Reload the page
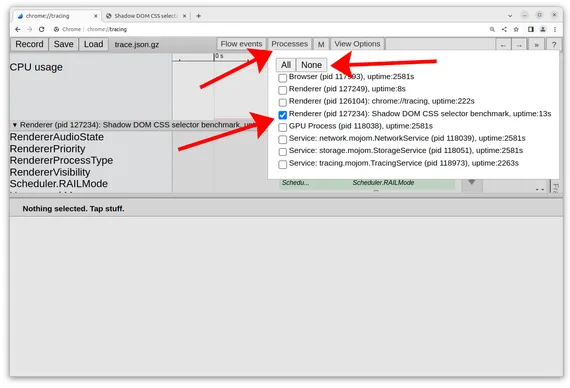570x388 pixels. click(41, 29)
